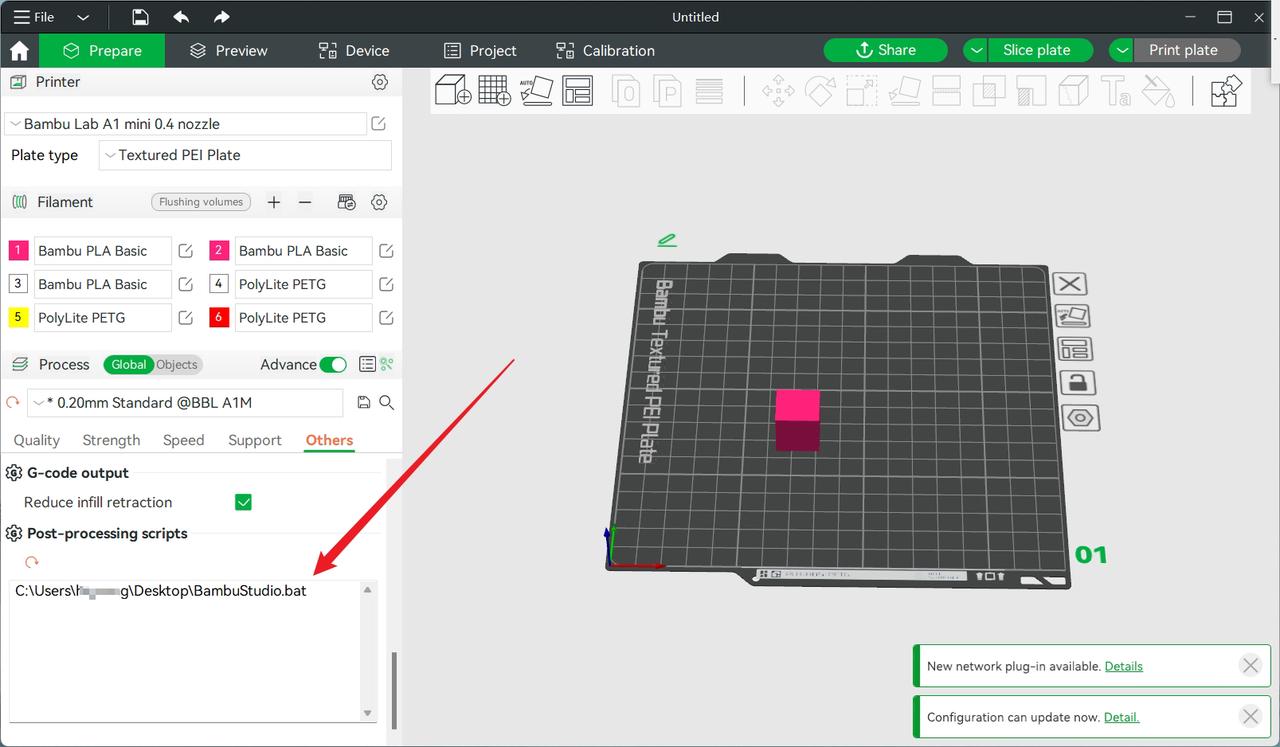Undo the last action

point(181,17)
